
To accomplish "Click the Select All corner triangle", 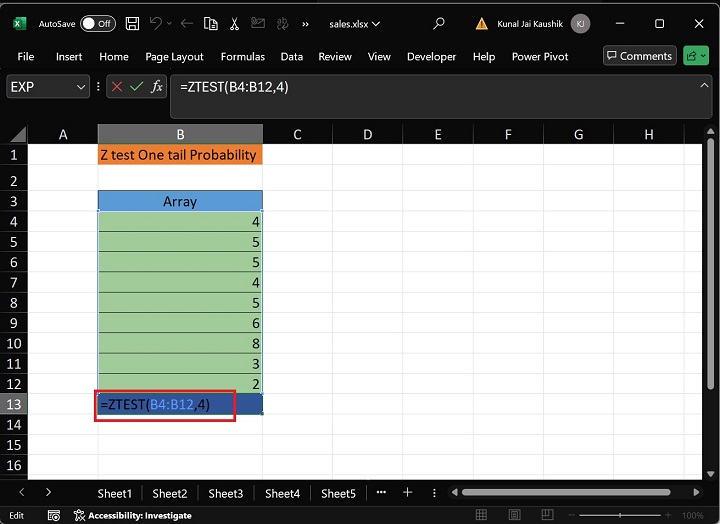I will pyautogui.click(x=18, y=134).
